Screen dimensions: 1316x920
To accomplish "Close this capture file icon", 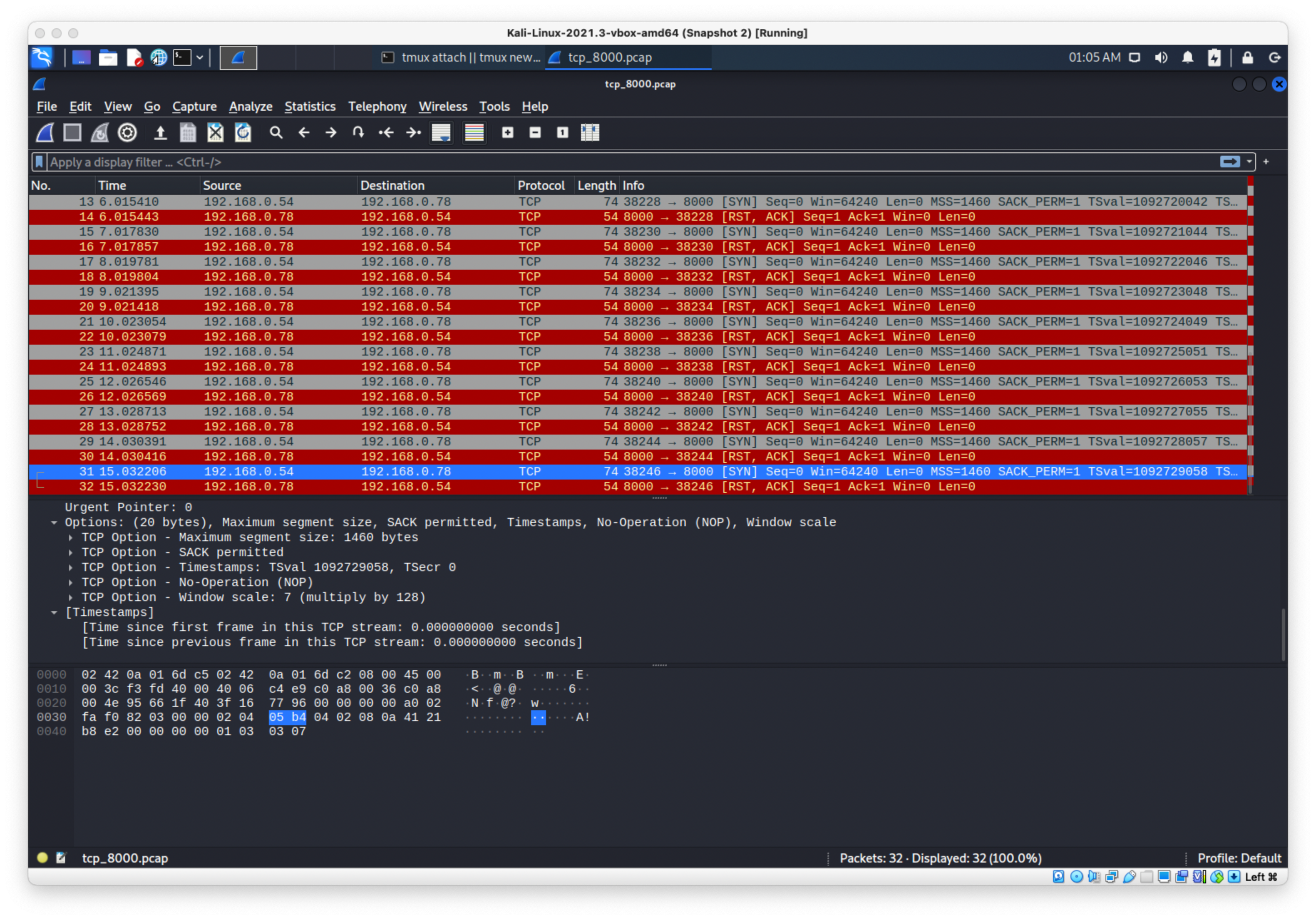I will pyautogui.click(x=216, y=133).
